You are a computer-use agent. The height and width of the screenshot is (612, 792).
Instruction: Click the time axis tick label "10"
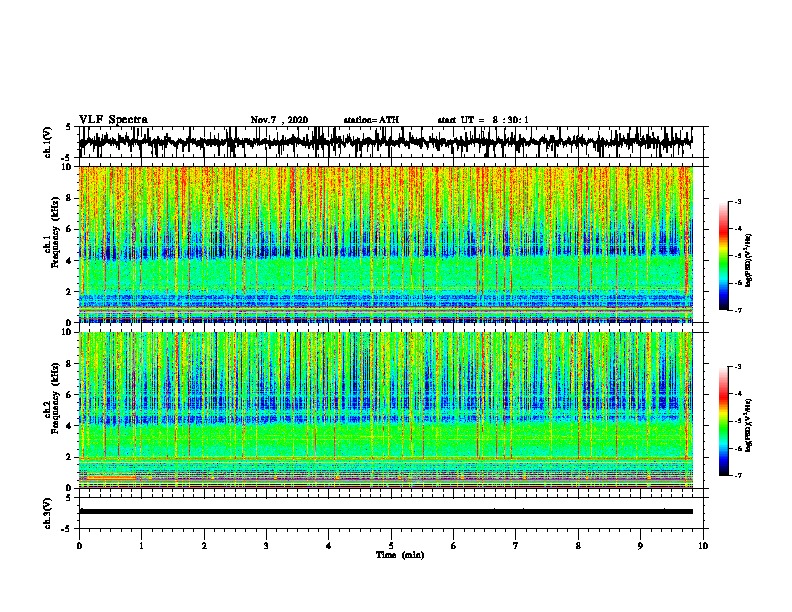coord(703,546)
